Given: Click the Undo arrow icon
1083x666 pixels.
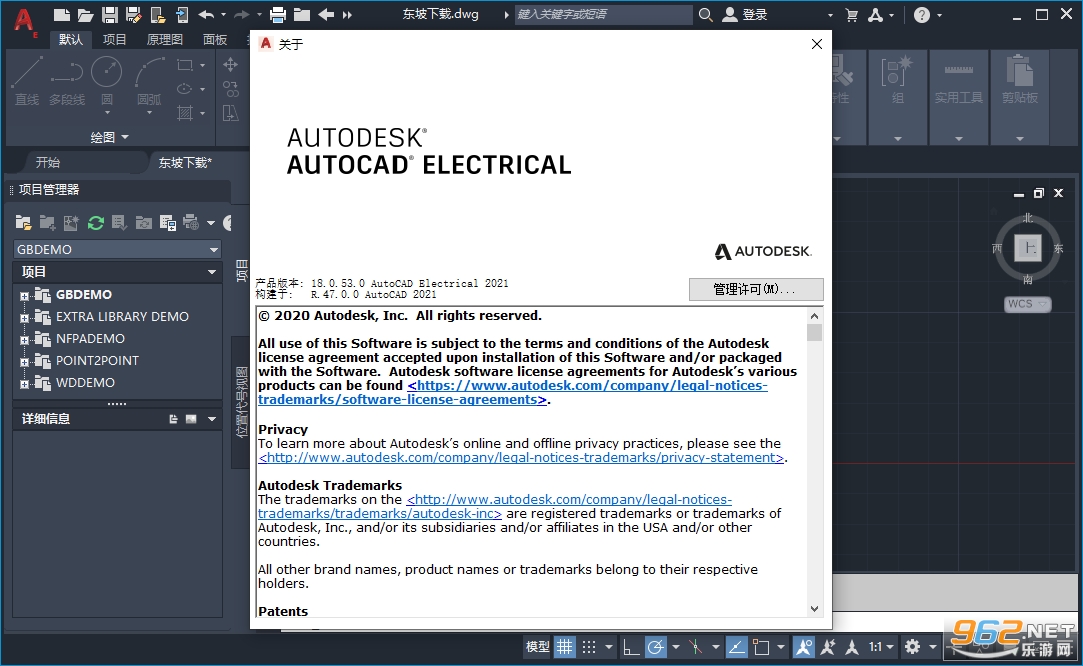Looking at the screenshot, I should pos(206,15).
